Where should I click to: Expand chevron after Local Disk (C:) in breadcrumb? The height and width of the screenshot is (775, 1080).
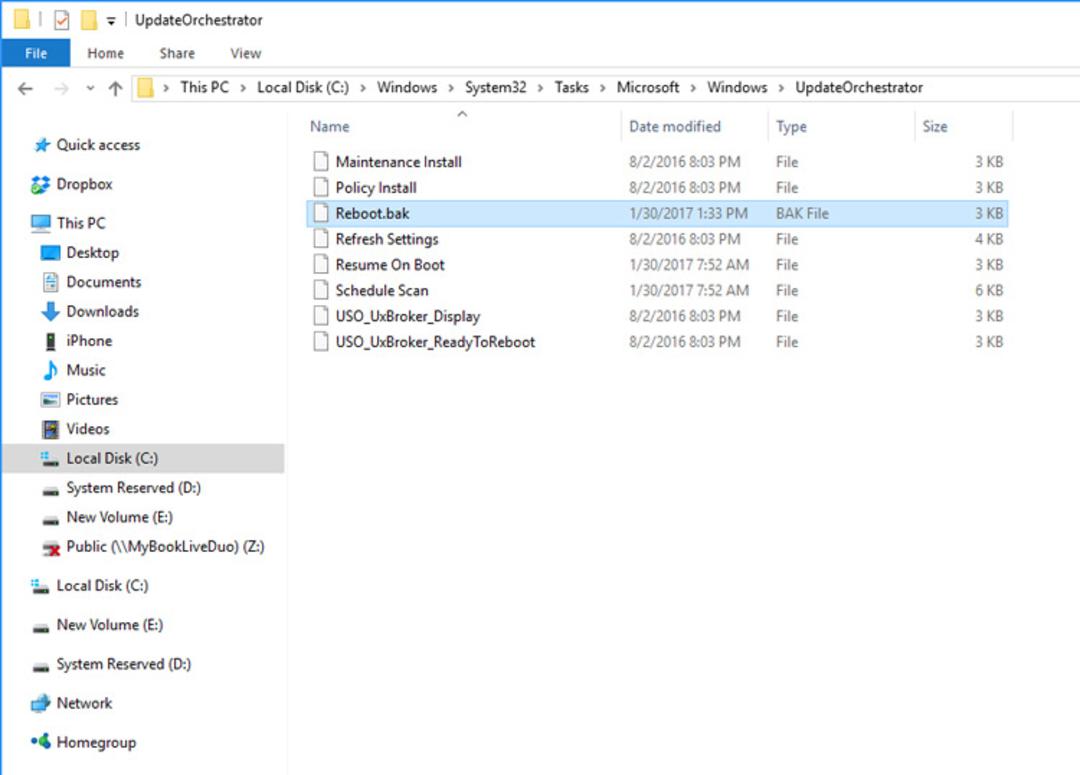tap(363, 88)
